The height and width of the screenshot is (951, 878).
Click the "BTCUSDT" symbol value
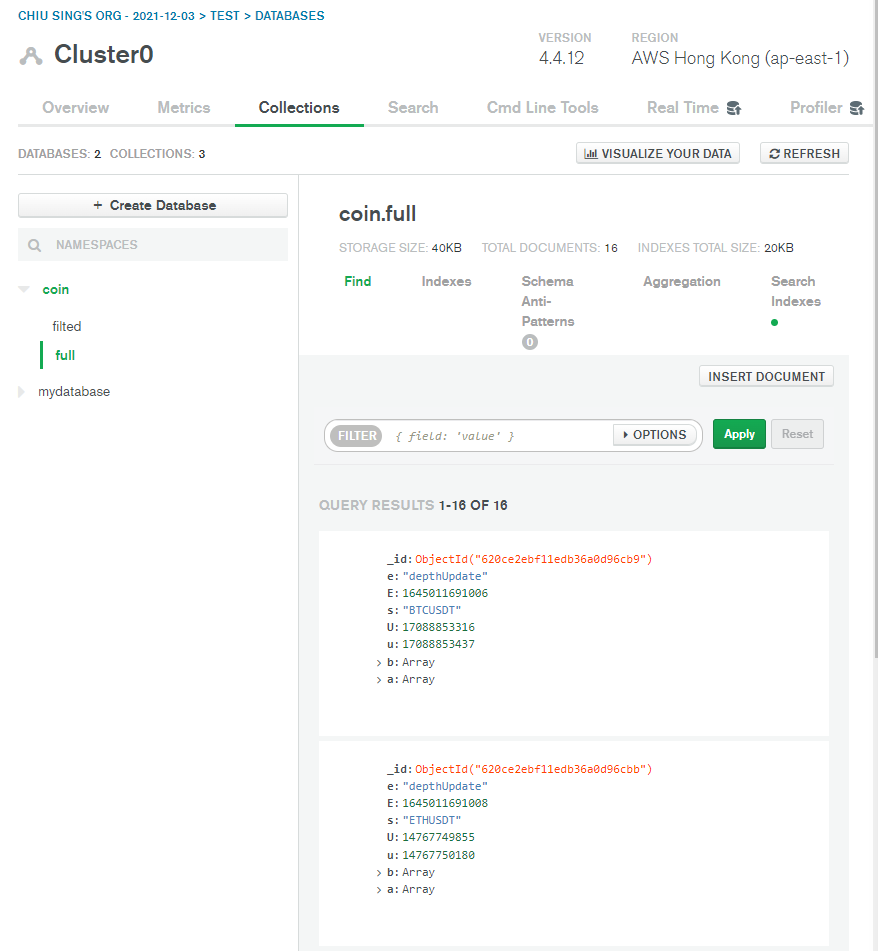tap(432, 610)
